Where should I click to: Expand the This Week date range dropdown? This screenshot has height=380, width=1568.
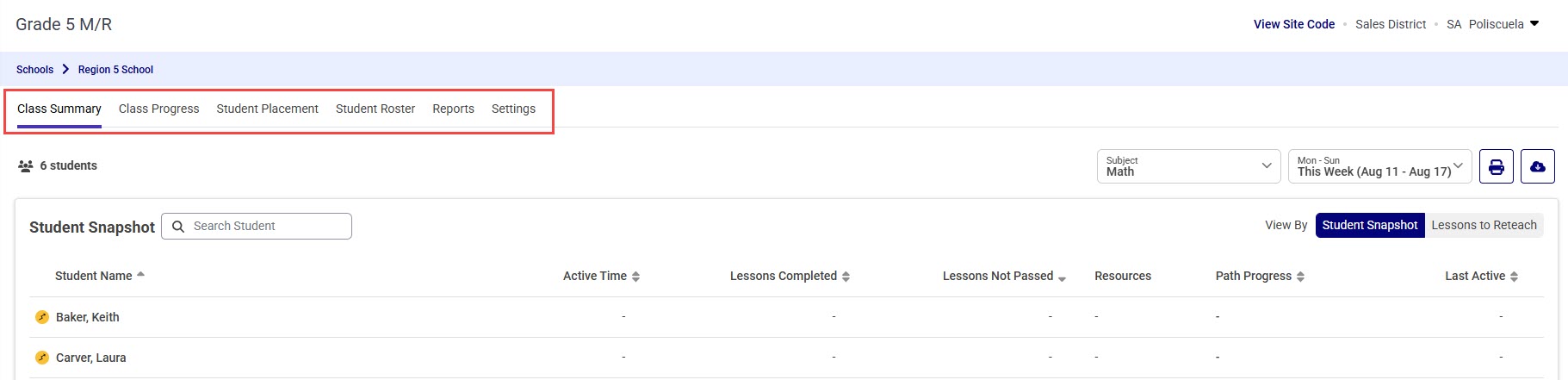click(1379, 166)
